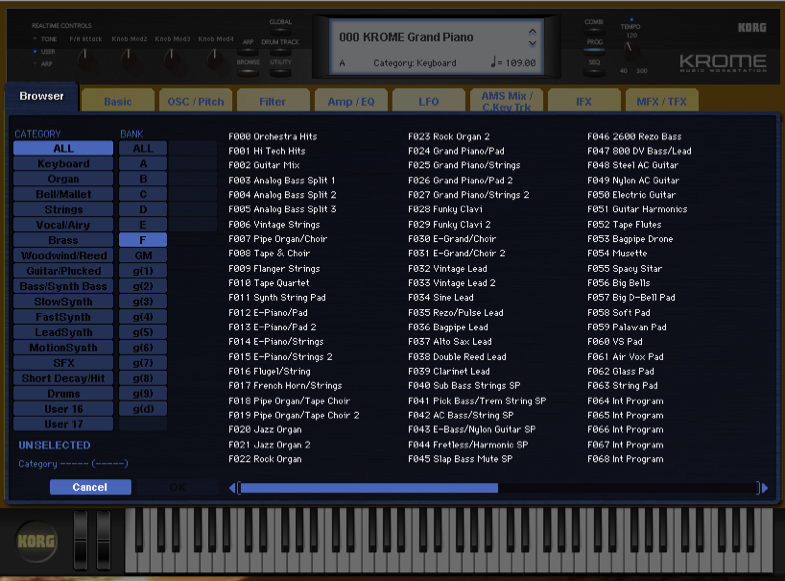The height and width of the screenshot is (581, 785).
Task: Switch to the Amp / EQ tab
Action: (x=351, y=101)
